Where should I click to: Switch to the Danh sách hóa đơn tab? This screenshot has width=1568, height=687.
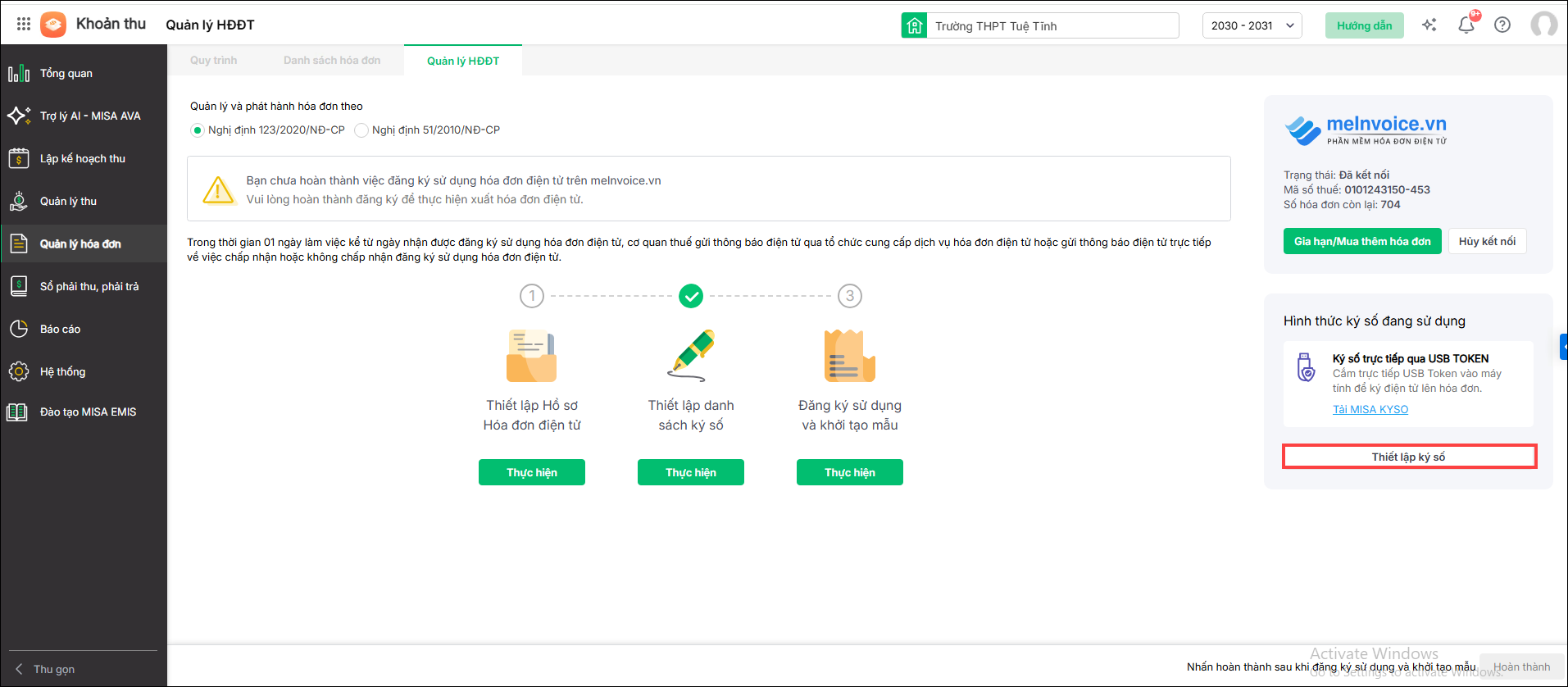click(x=332, y=61)
